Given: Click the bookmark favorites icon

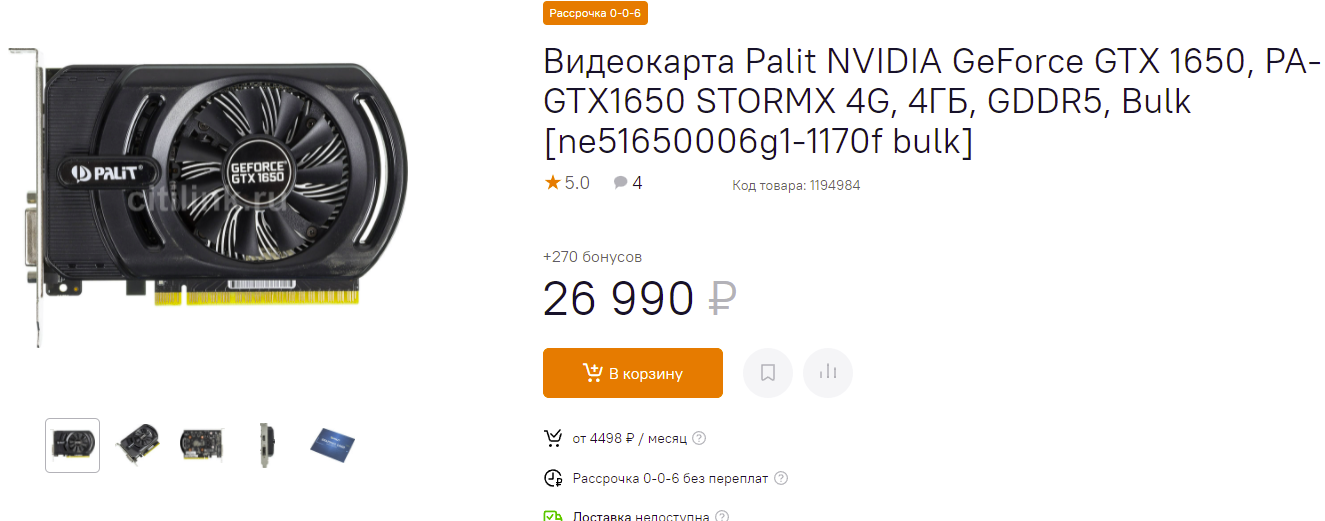Looking at the screenshot, I should [x=768, y=373].
